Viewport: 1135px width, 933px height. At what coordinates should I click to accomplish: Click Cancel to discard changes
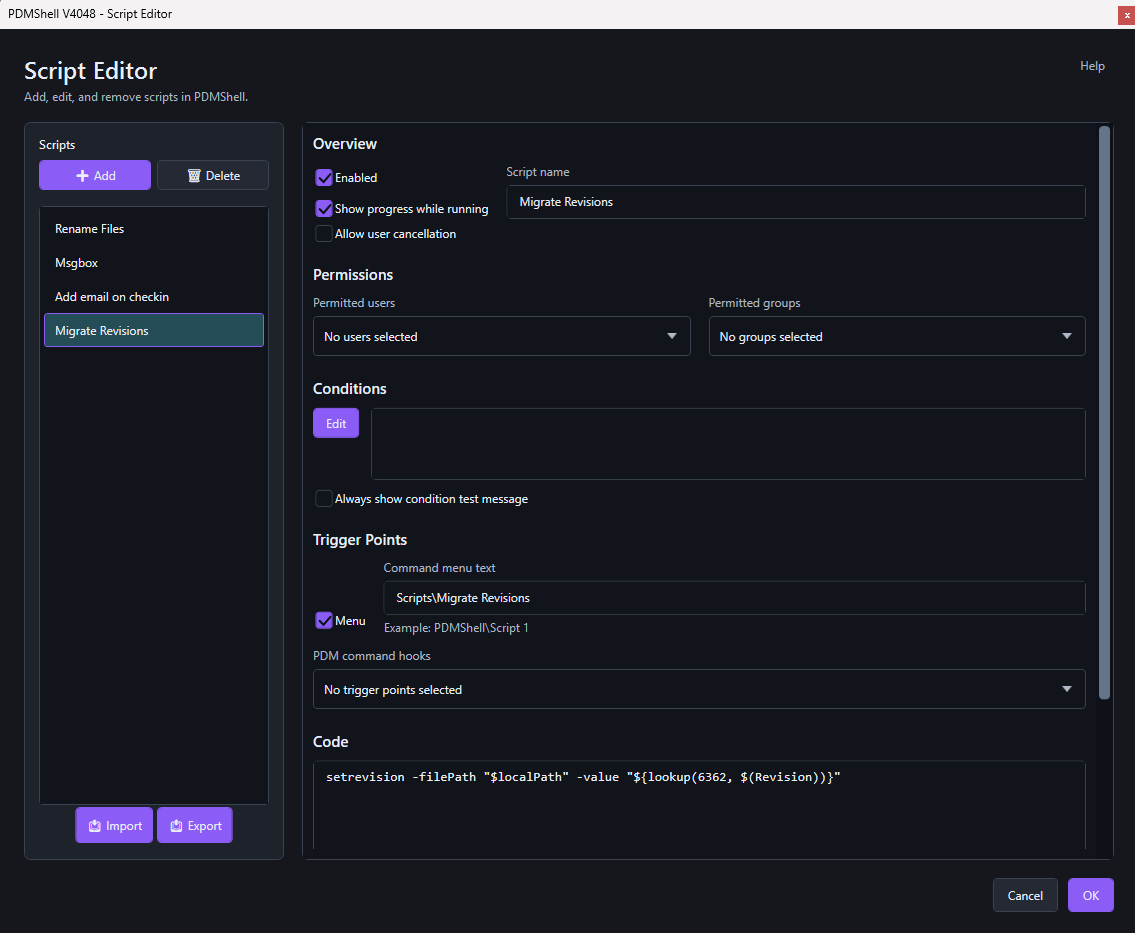tap(1025, 895)
